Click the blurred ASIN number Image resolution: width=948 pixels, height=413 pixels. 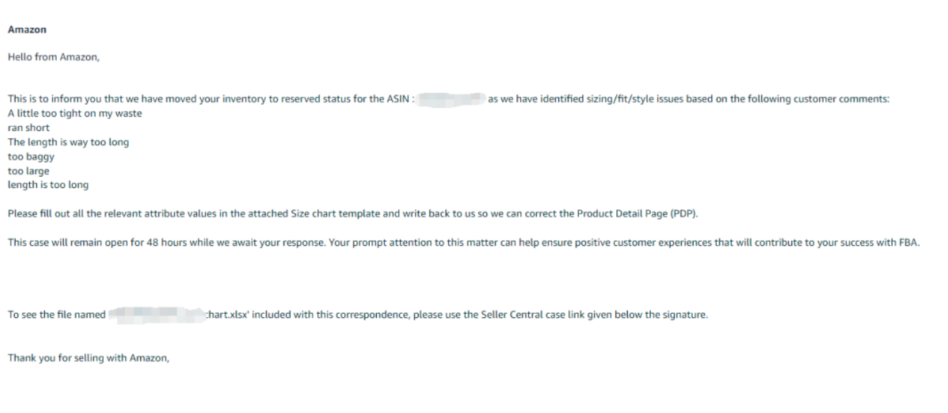point(452,99)
